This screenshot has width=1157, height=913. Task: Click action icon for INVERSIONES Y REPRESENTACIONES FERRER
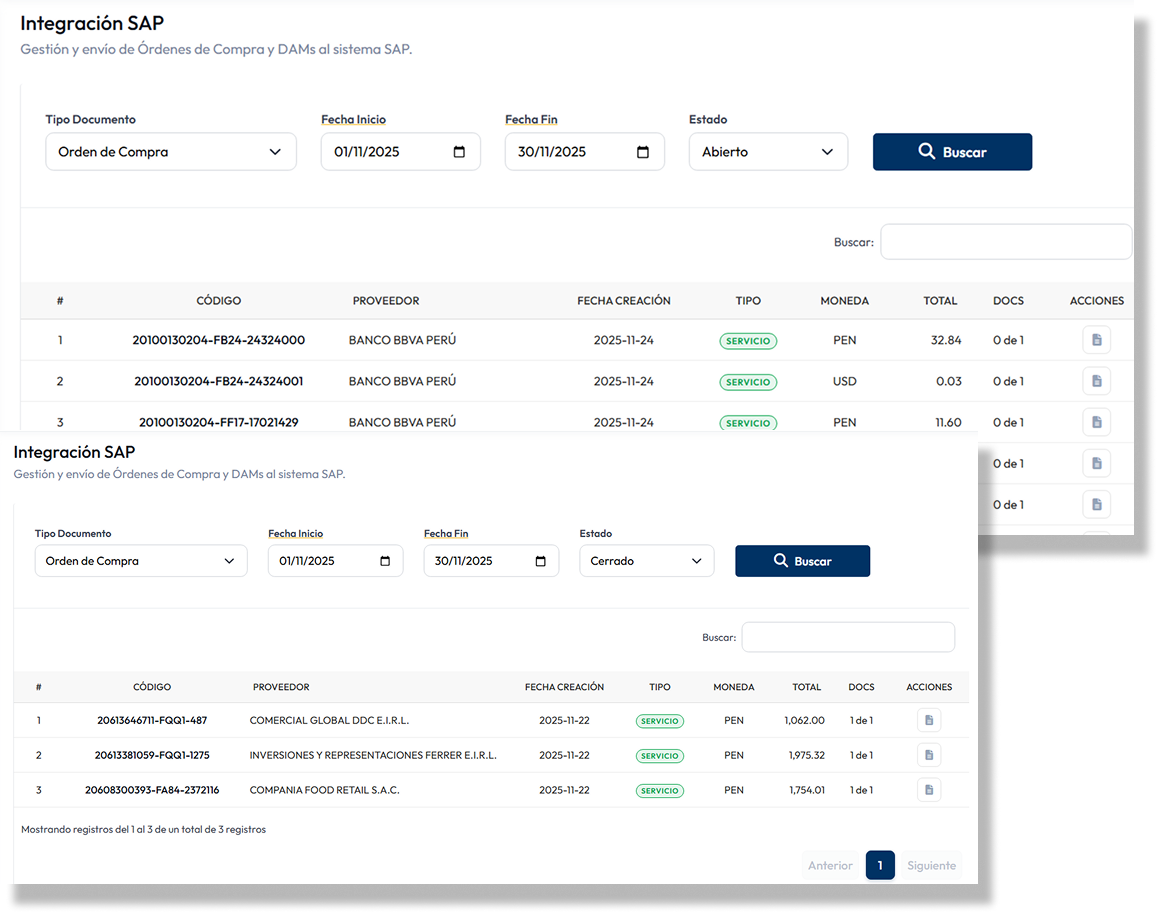pos(928,755)
